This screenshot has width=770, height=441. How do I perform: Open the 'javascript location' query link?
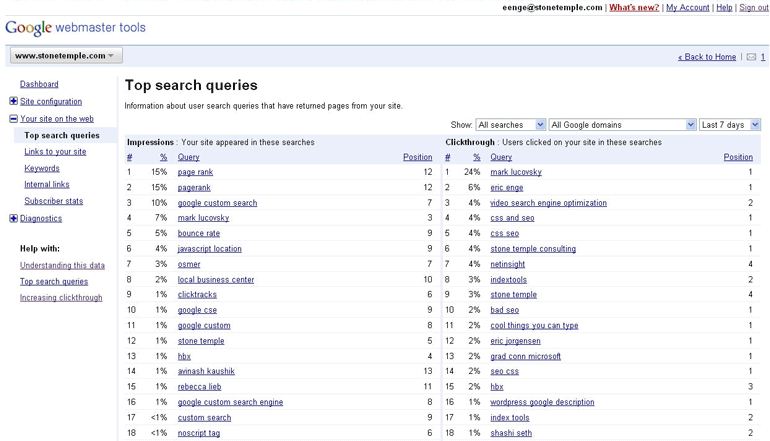tap(210, 249)
